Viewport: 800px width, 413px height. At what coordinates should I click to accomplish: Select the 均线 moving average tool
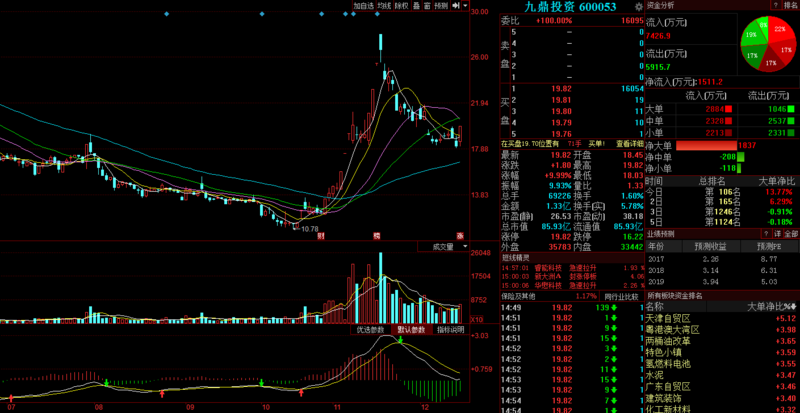click(x=385, y=6)
